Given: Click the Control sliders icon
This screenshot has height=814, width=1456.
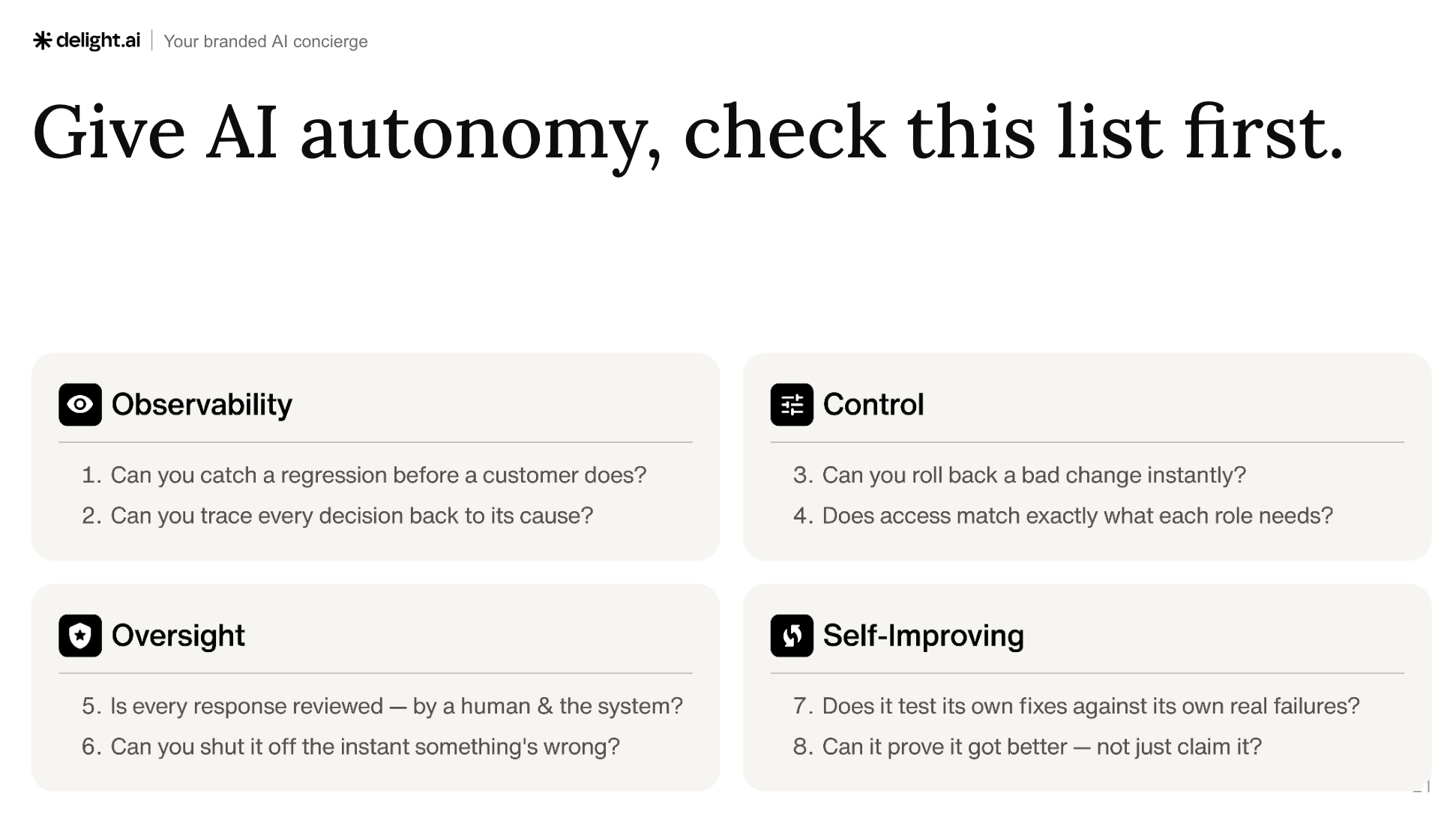Looking at the screenshot, I should (x=792, y=405).
